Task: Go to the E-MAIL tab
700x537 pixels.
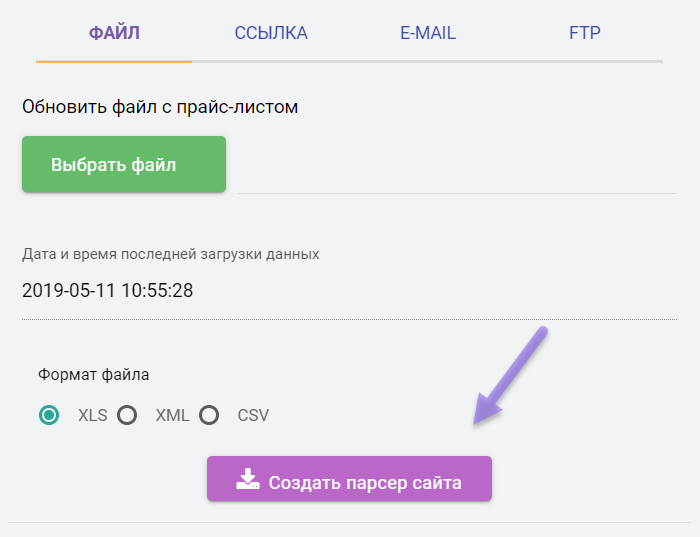Action: pyautogui.click(x=427, y=33)
